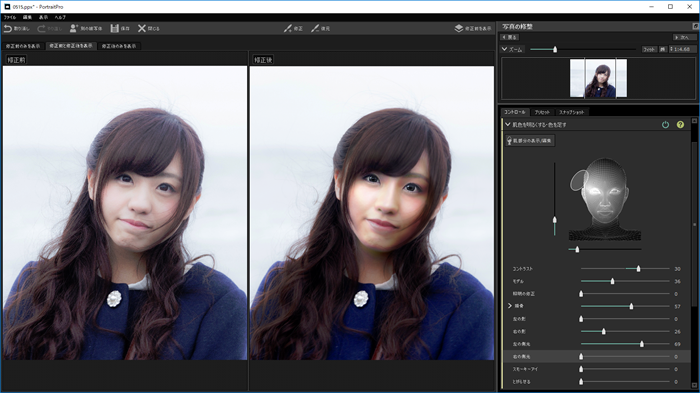Image resolution: width=700 pixels, height=393 pixels.
Task: Collapse the skin lighting section header
Action: coord(508,125)
